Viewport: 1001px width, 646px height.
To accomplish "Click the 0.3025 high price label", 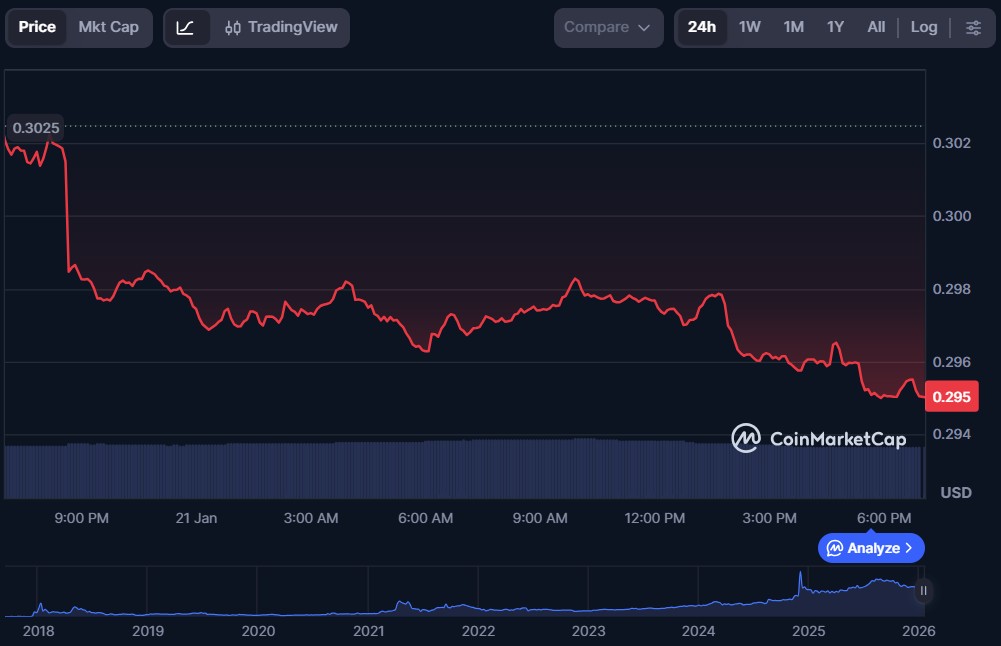I will [35, 127].
